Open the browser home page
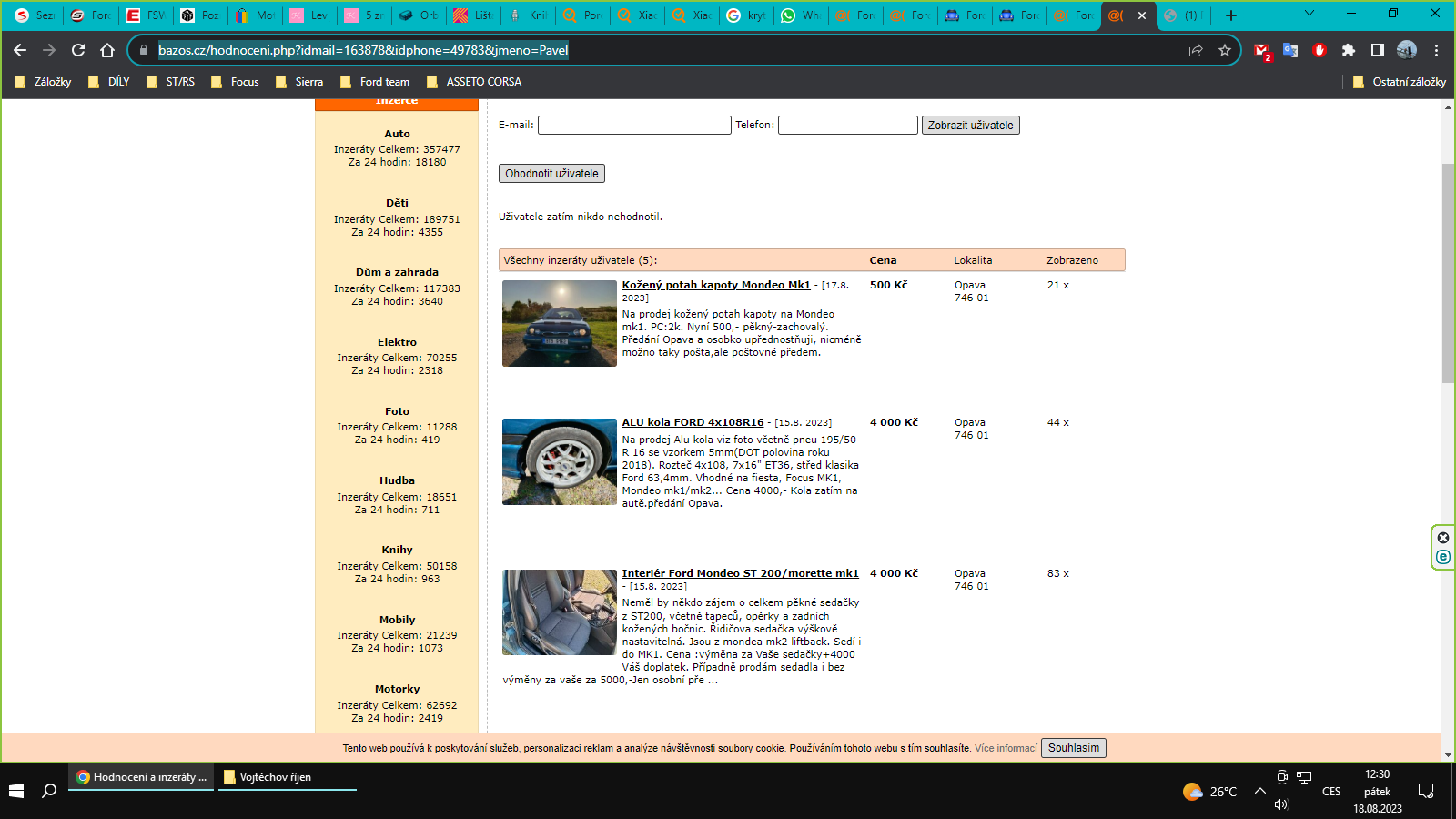The width and height of the screenshot is (1456, 819). tap(107, 50)
